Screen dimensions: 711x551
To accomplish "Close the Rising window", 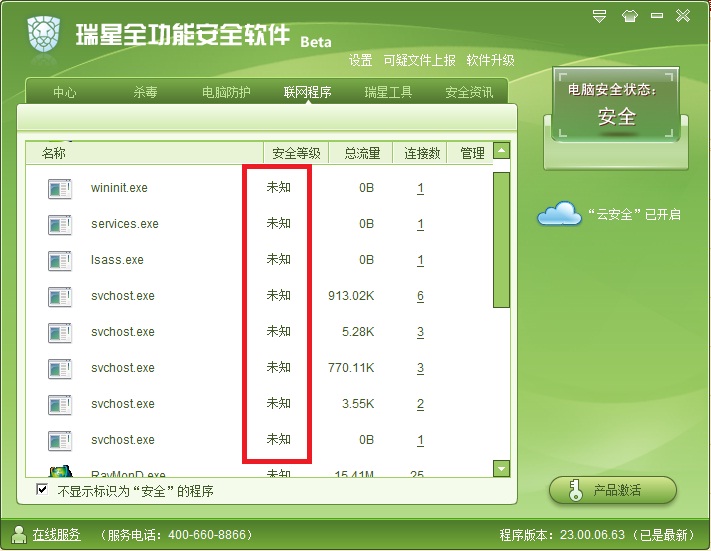I will tap(683, 16).
